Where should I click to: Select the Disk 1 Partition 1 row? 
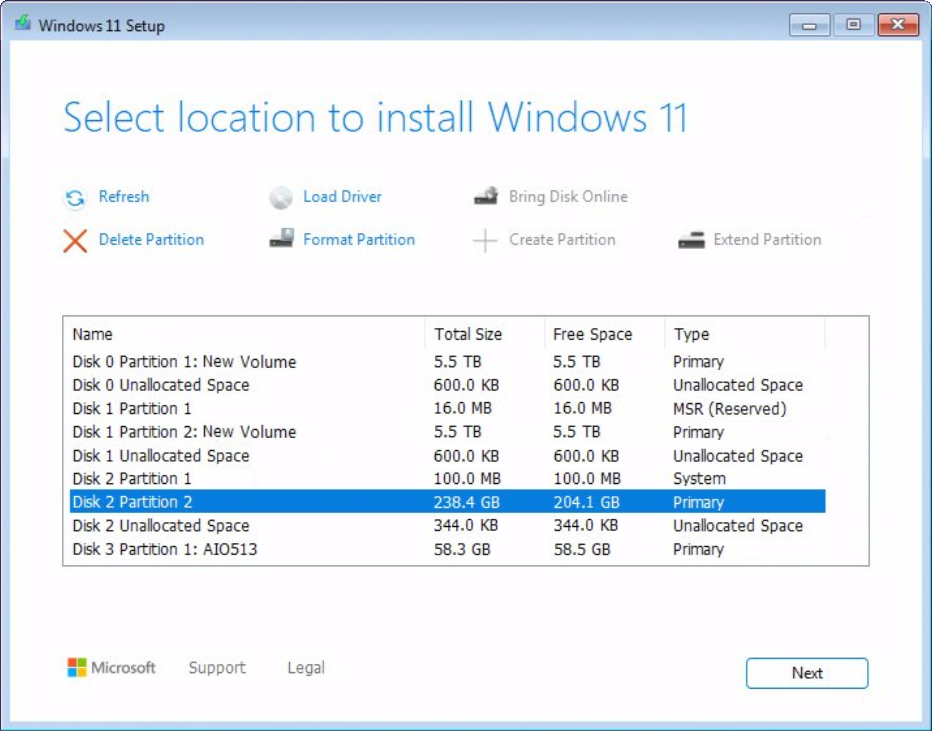(448, 408)
